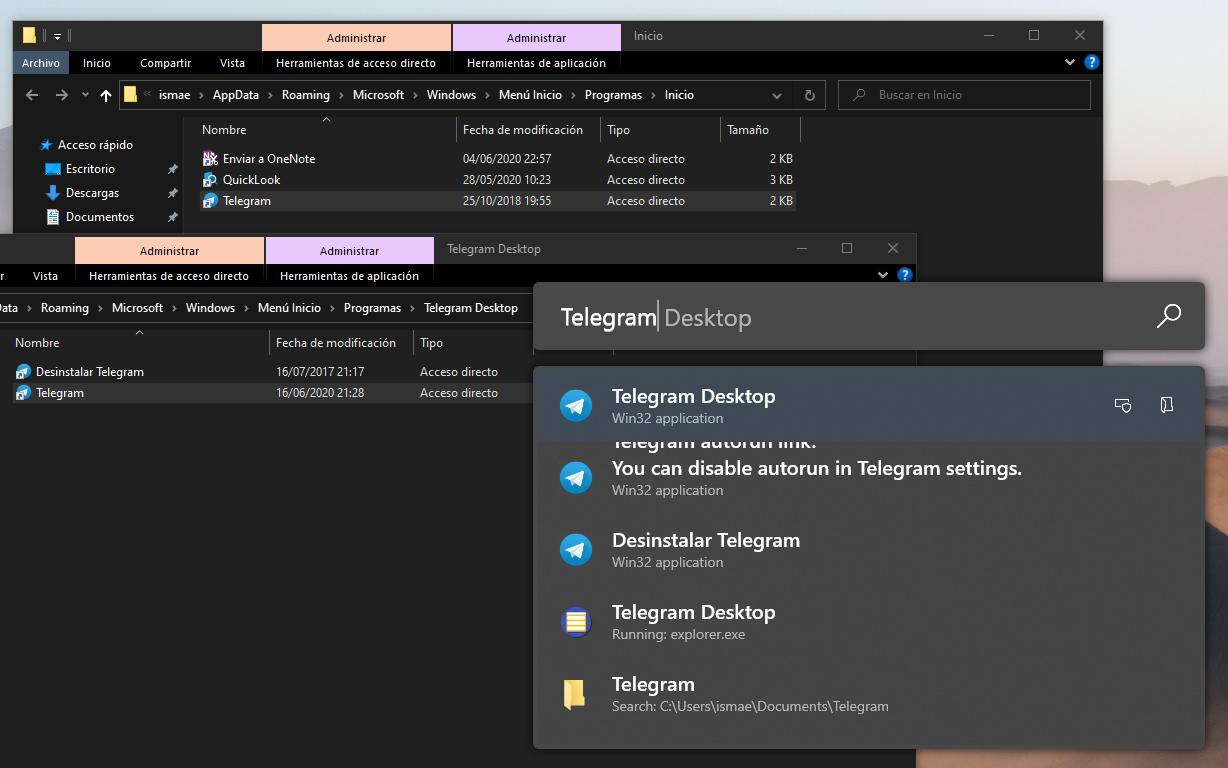The height and width of the screenshot is (768, 1228).
Task: Expand address bar history dropdown in Inicio window
Action: 777,96
